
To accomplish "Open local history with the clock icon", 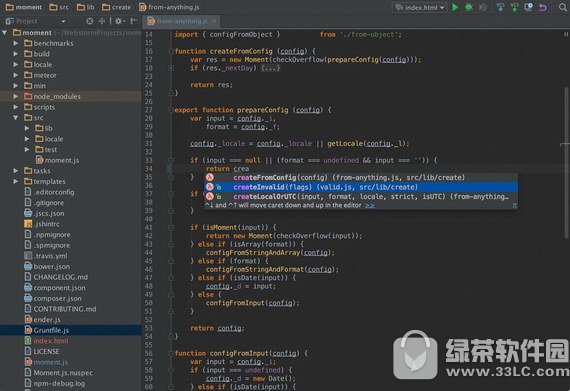I will [x=529, y=7].
